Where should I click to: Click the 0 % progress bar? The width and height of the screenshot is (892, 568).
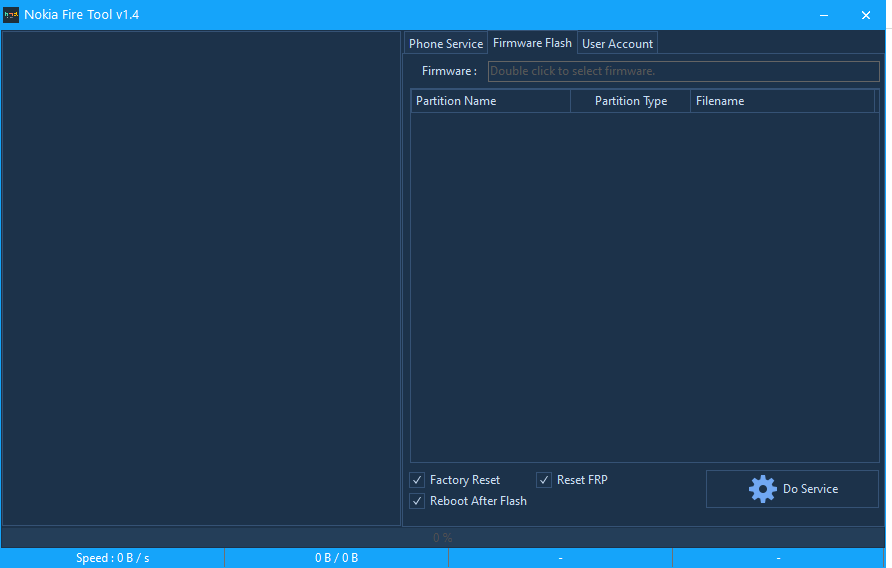(x=443, y=537)
